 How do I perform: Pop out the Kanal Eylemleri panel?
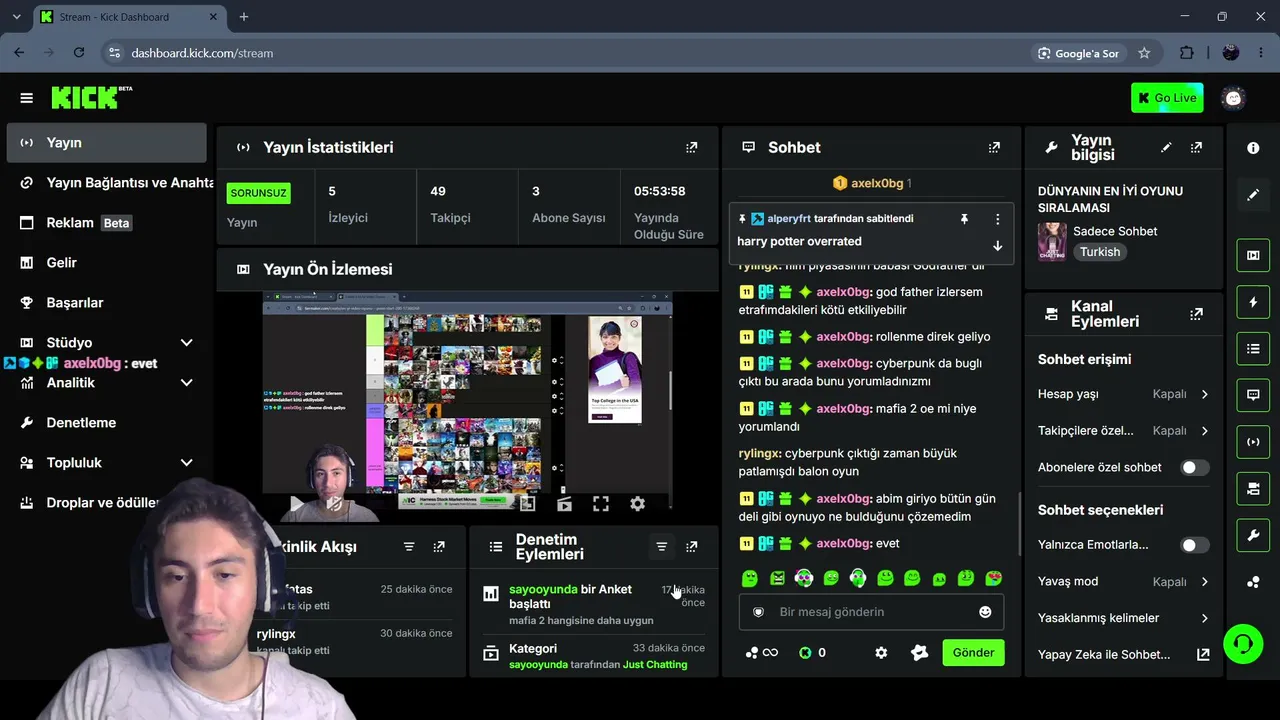(1196, 314)
